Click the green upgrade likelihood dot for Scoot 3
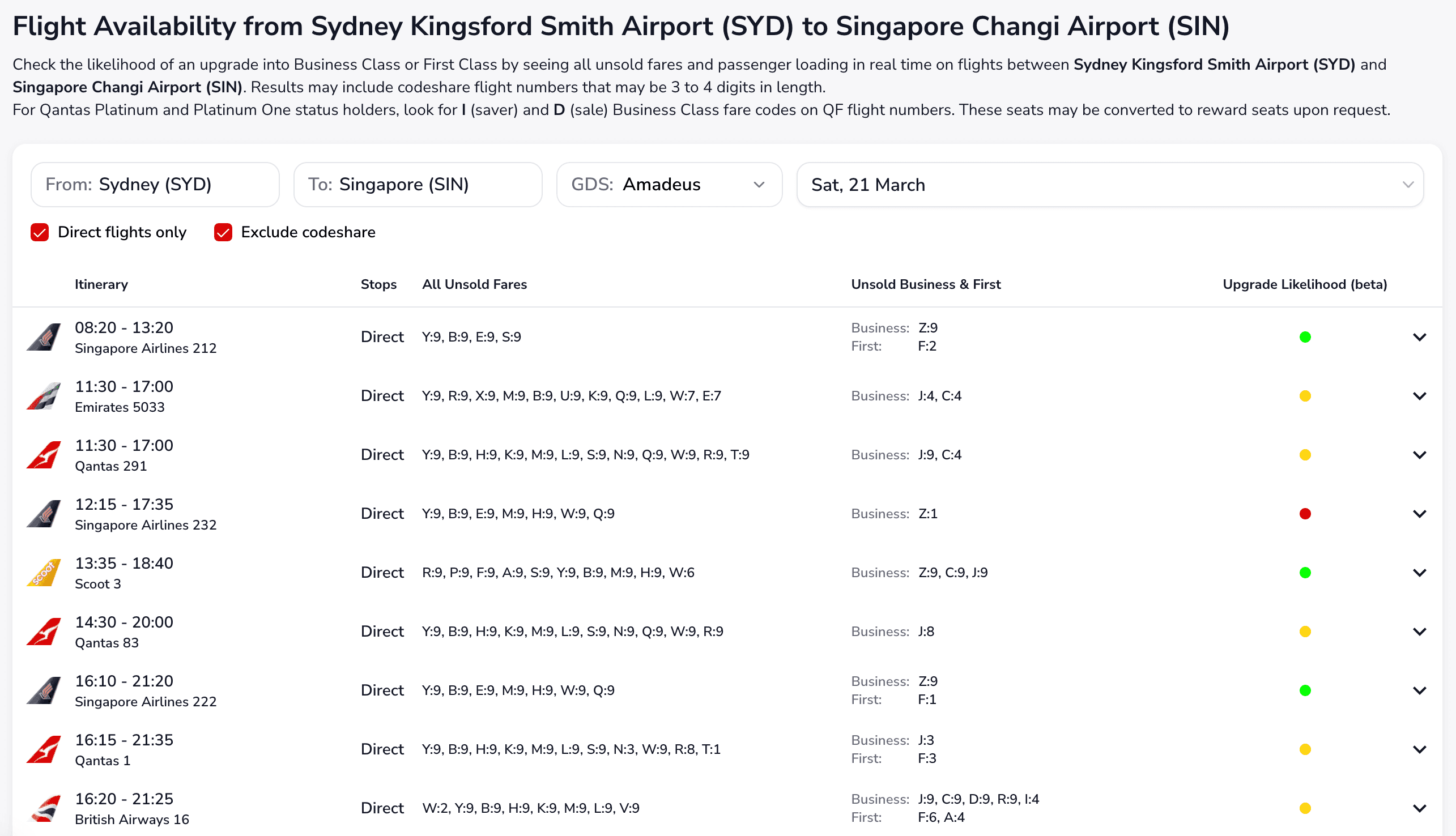1456x836 pixels. (1305, 572)
